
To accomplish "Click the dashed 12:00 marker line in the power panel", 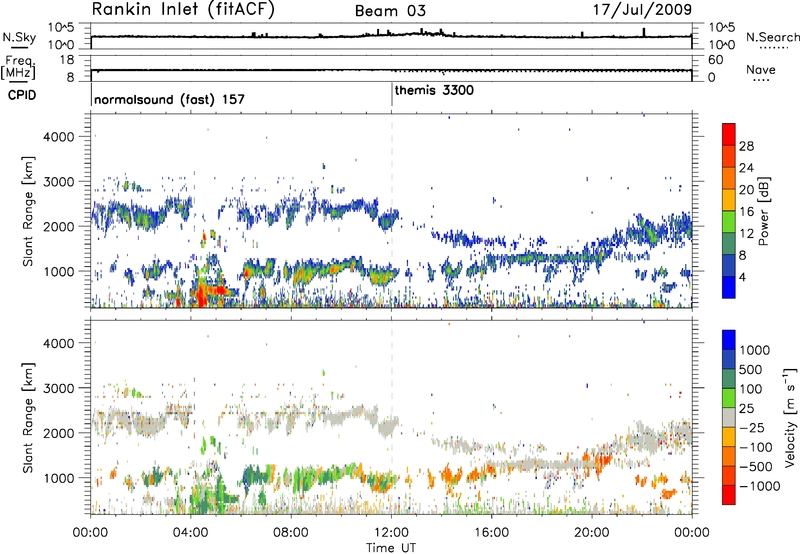I will (392, 211).
